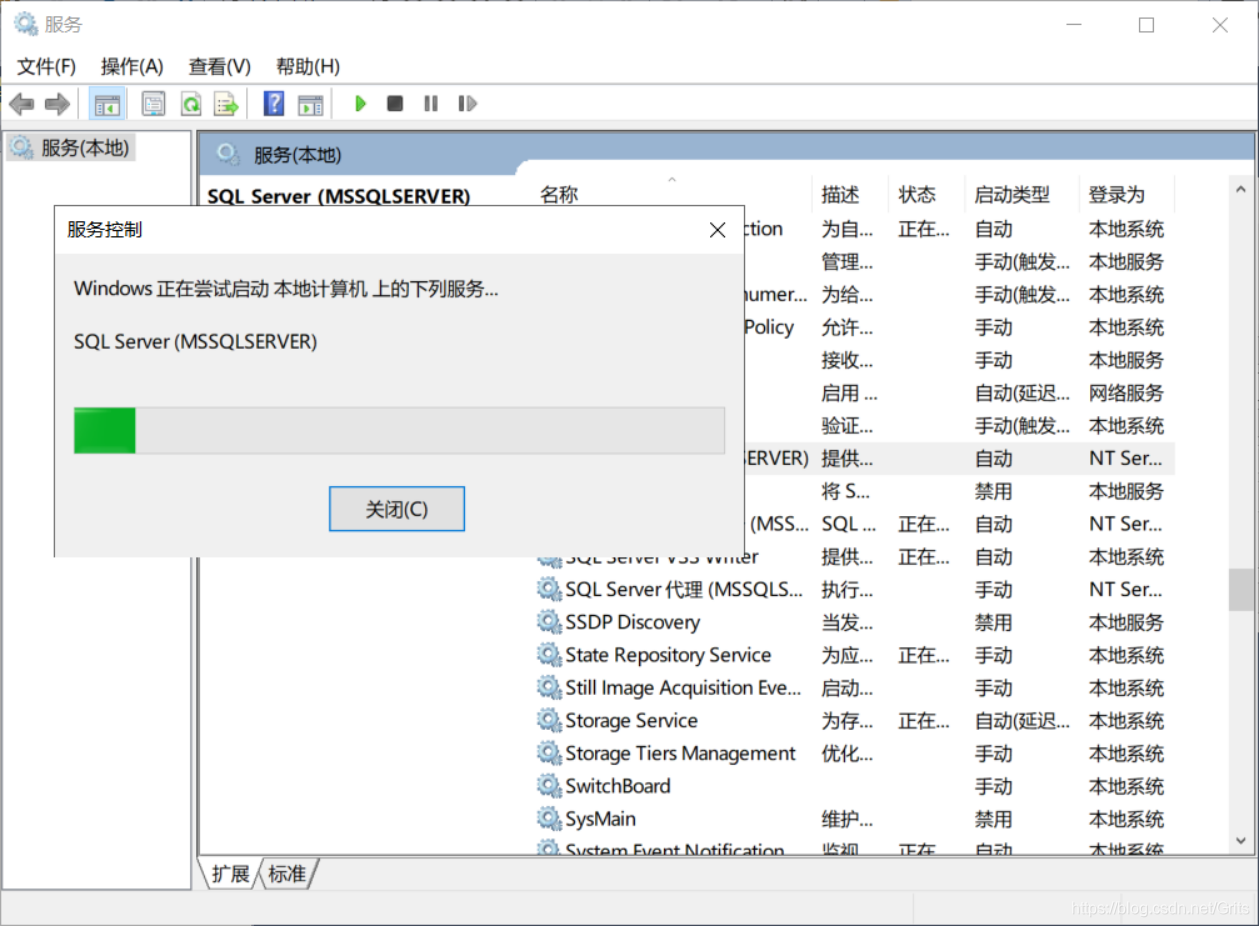Click the 关闭(C) button in the dialog
Screen dimensions: 1259x927
tap(397, 509)
